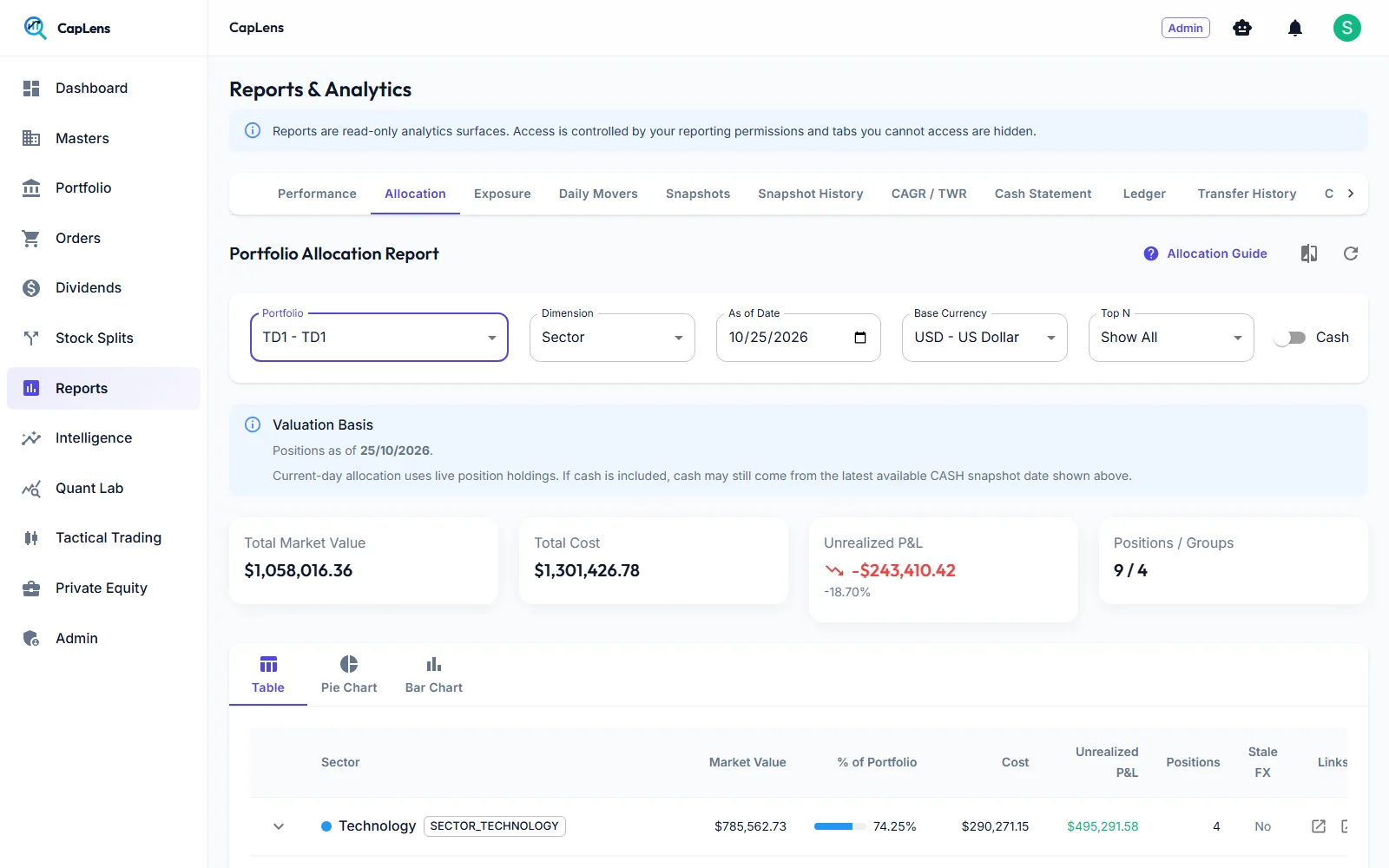Viewport: 1389px width, 868px height.
Task: Open the Dimension Sector dropdown
Action: tap(612, 337)
